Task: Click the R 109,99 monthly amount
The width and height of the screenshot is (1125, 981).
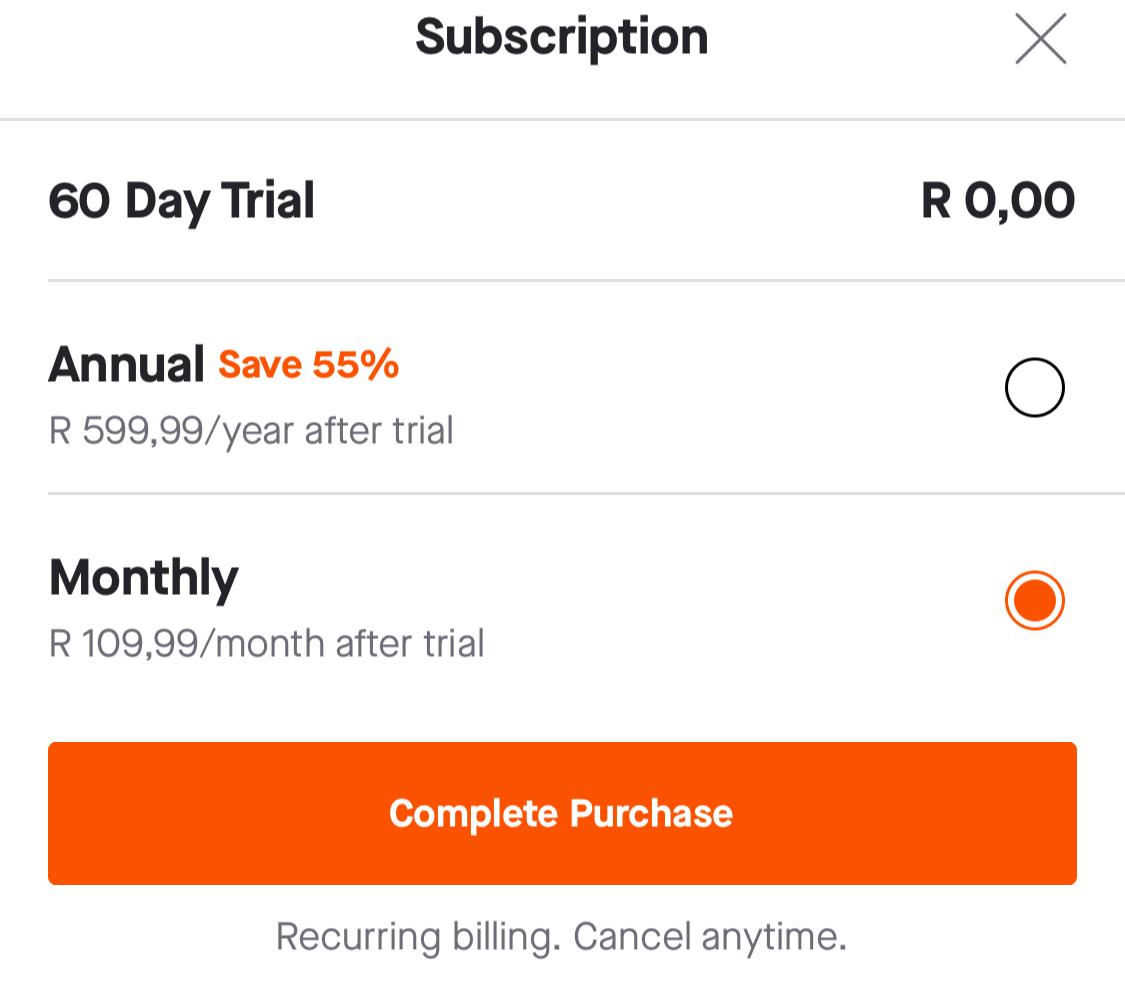Action: (124, 644)
